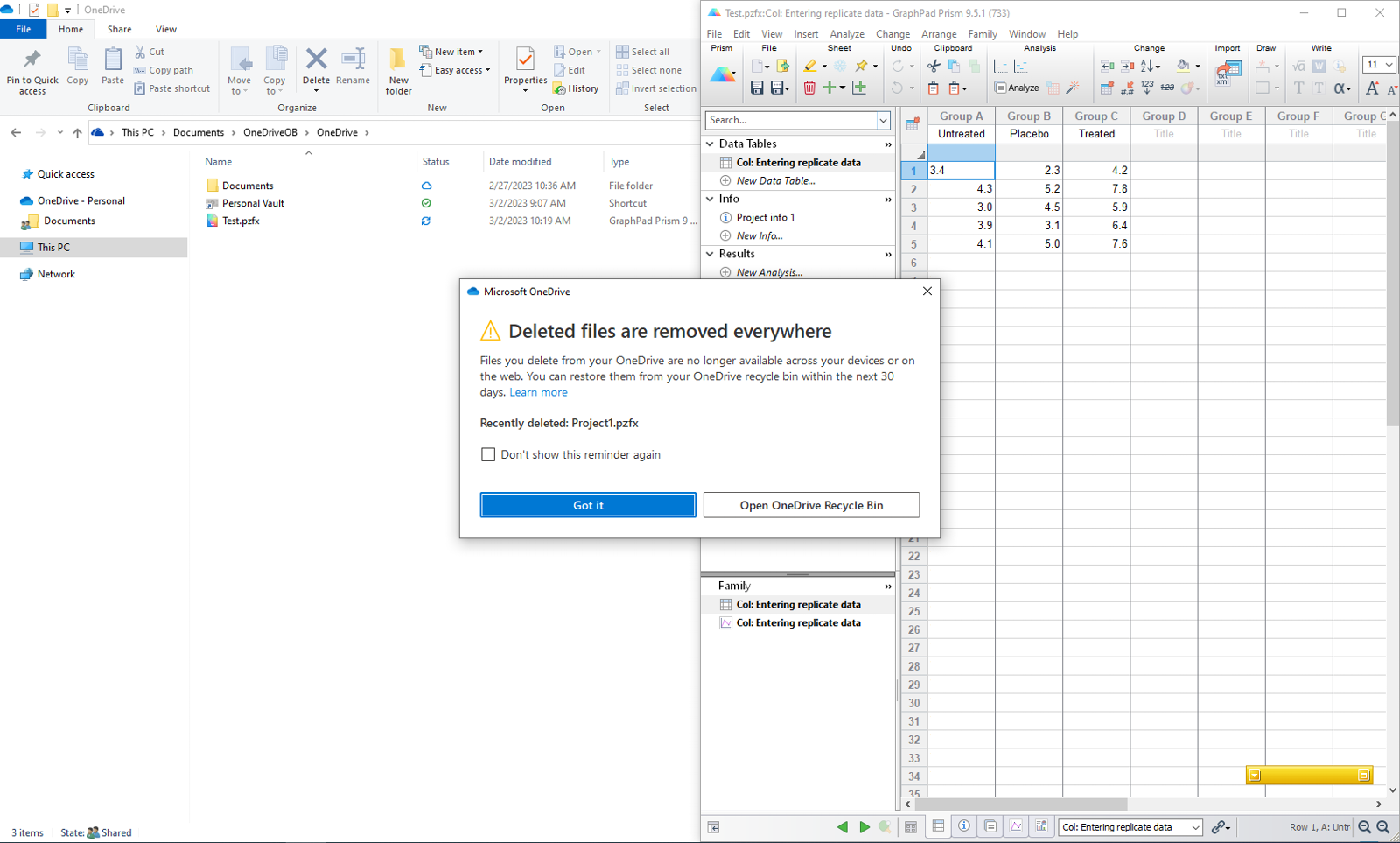
Task: Click the green plus new sheet icon
Action: [829, 88]
